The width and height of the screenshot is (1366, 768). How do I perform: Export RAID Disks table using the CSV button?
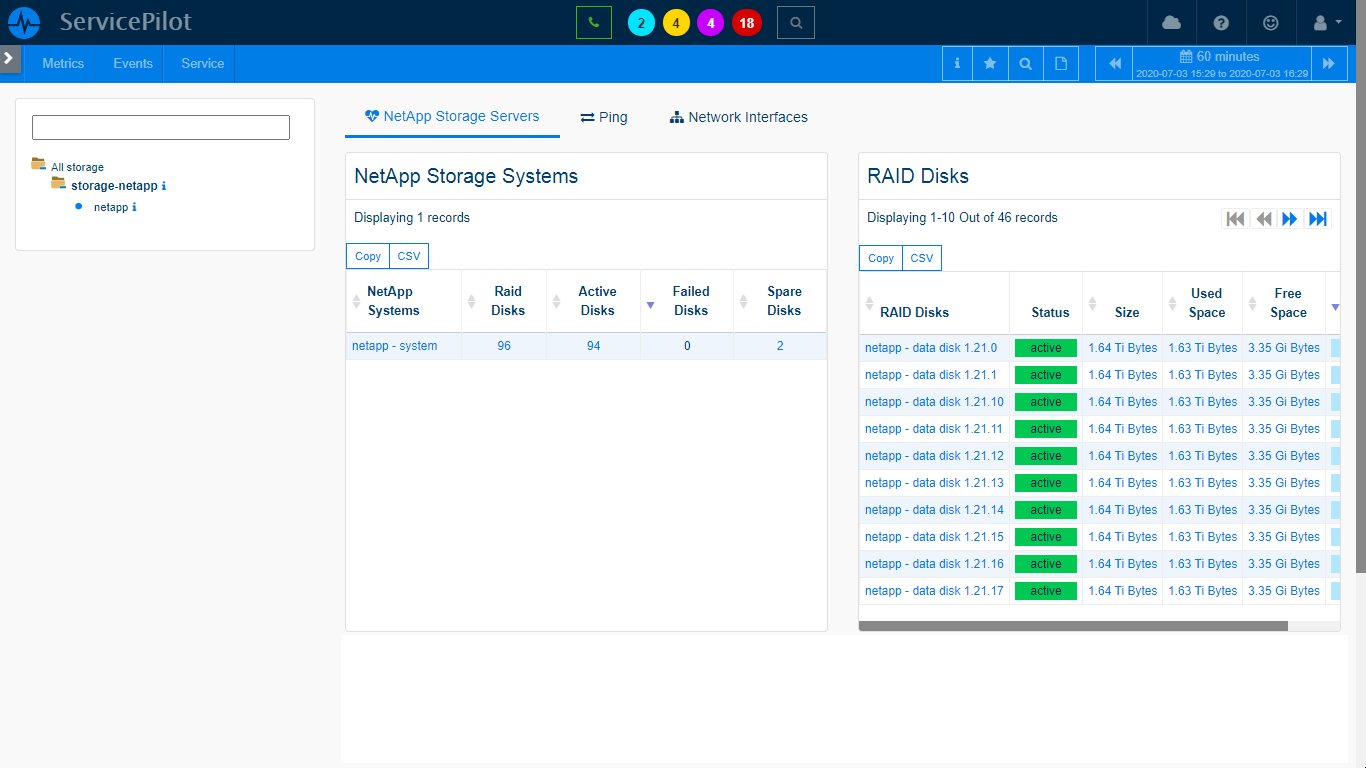(x=921, y=258)
